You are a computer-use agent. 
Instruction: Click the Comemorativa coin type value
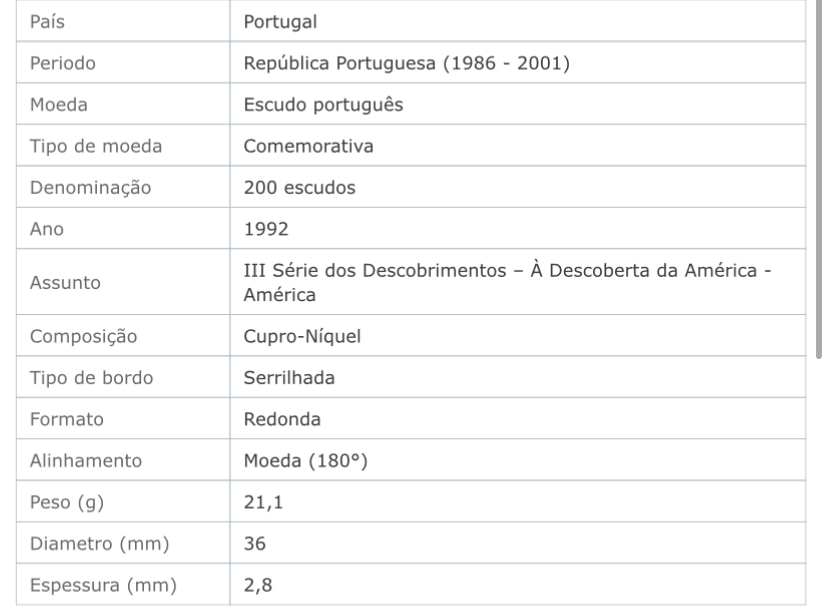pyautogui.click(x=308, y=146)
